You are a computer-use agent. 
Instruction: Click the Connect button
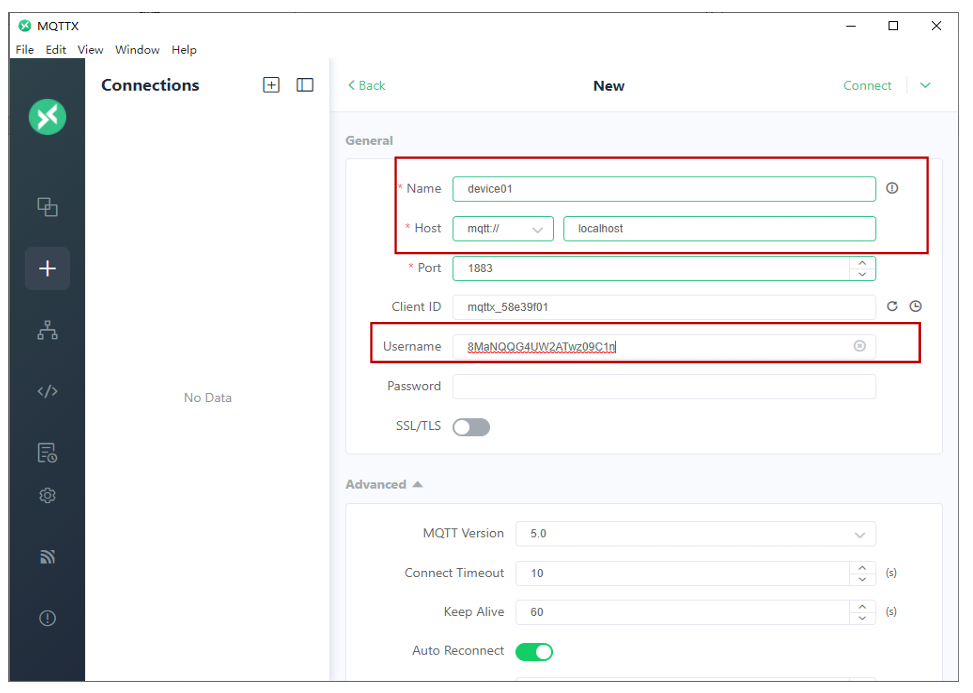[867, 86]
